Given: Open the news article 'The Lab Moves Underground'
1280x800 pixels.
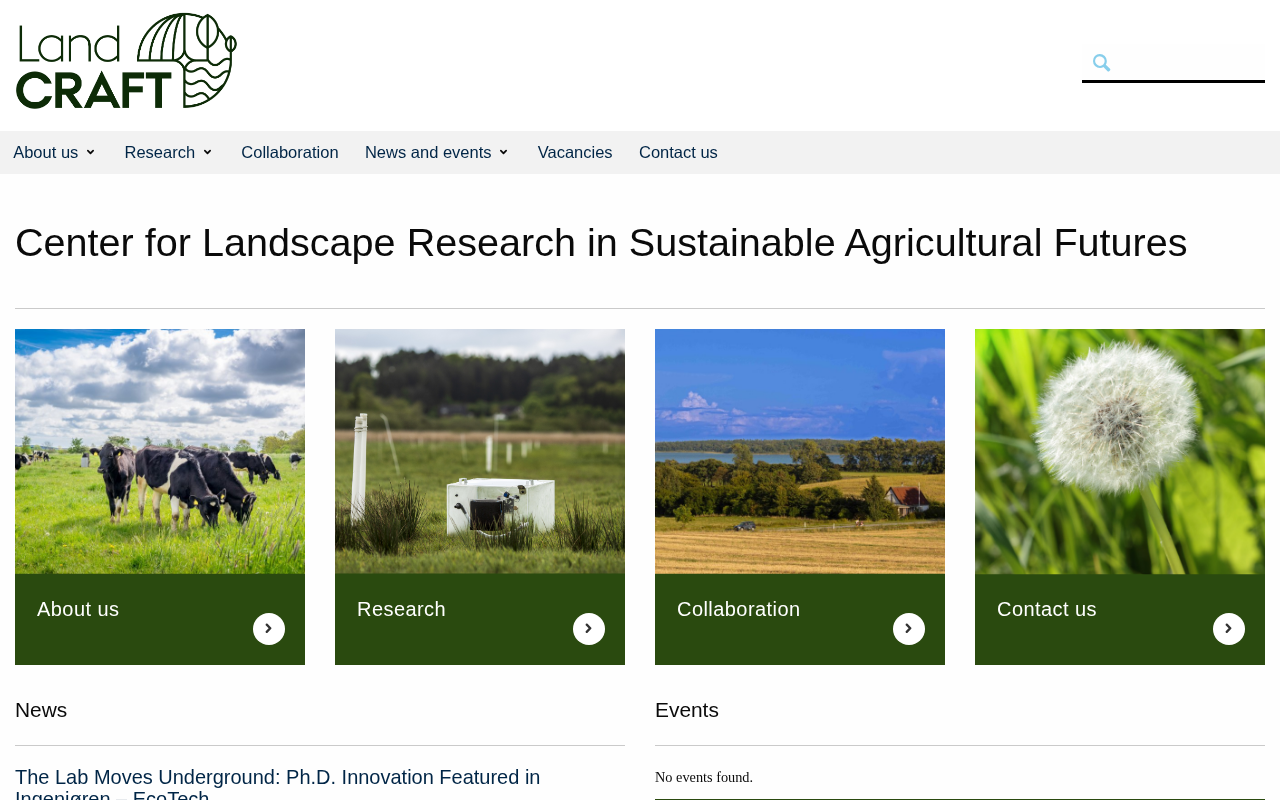Looking at the screenshot, I should (x=278, y=783).
